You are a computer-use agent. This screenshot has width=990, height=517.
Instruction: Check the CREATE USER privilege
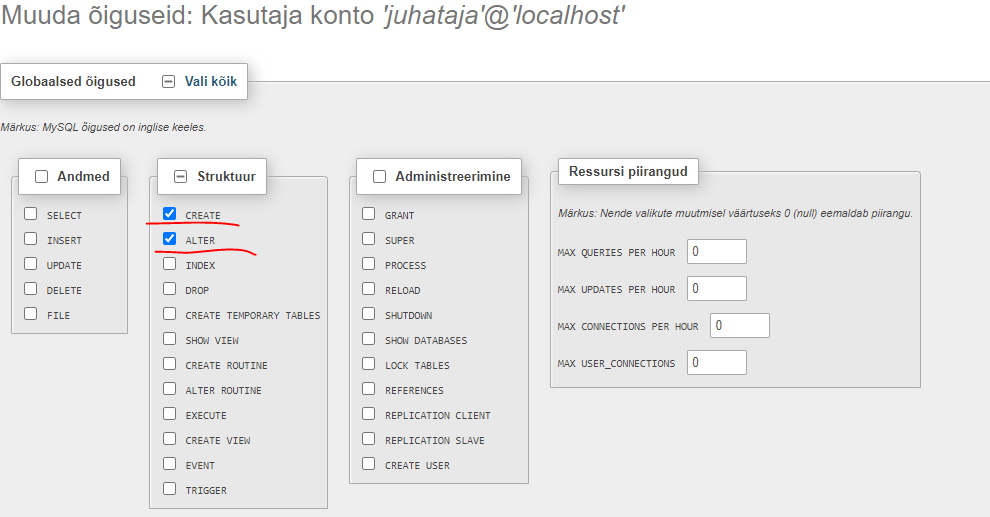tap(369, 464)
